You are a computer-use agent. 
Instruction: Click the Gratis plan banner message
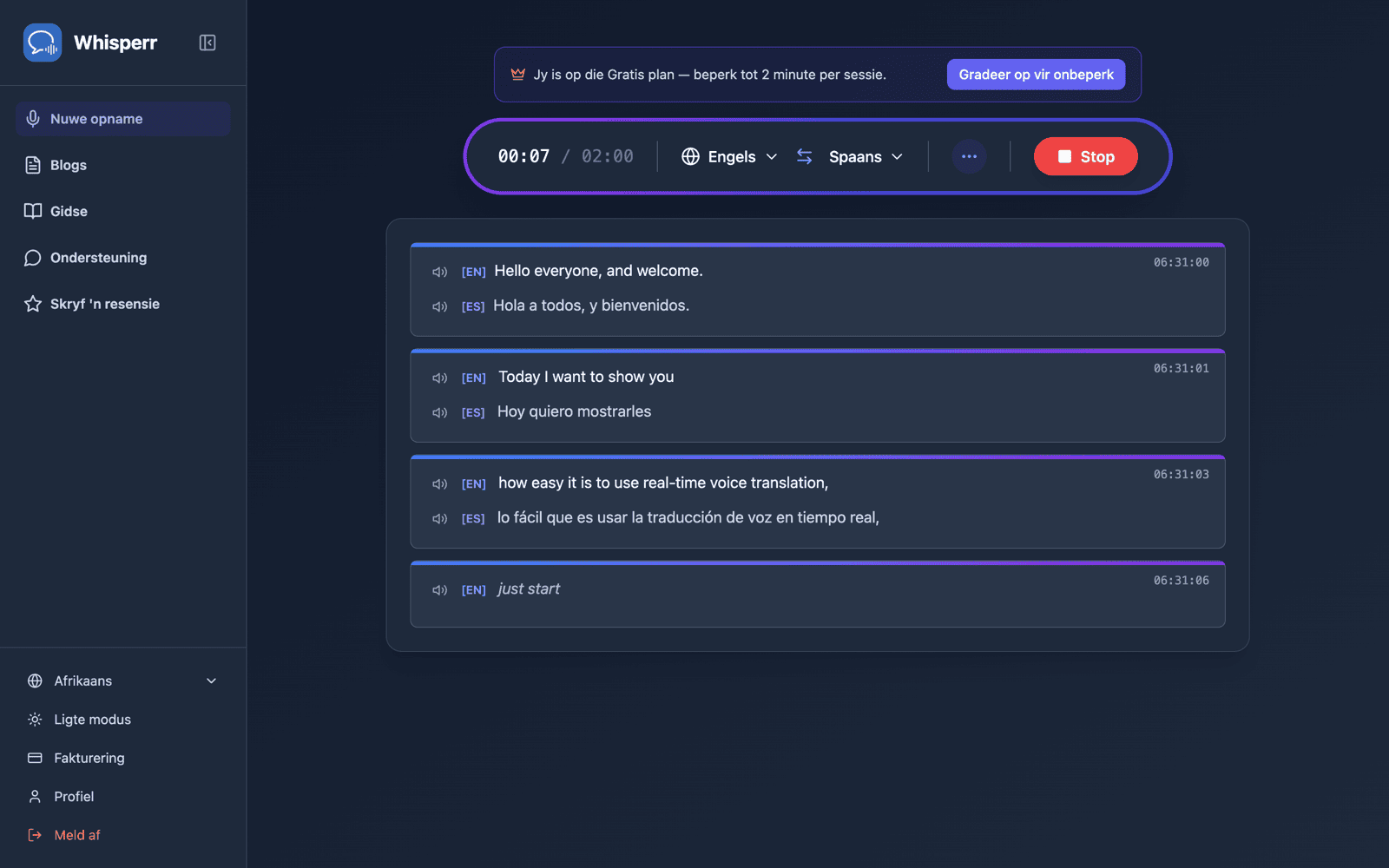tap(710, 75)
